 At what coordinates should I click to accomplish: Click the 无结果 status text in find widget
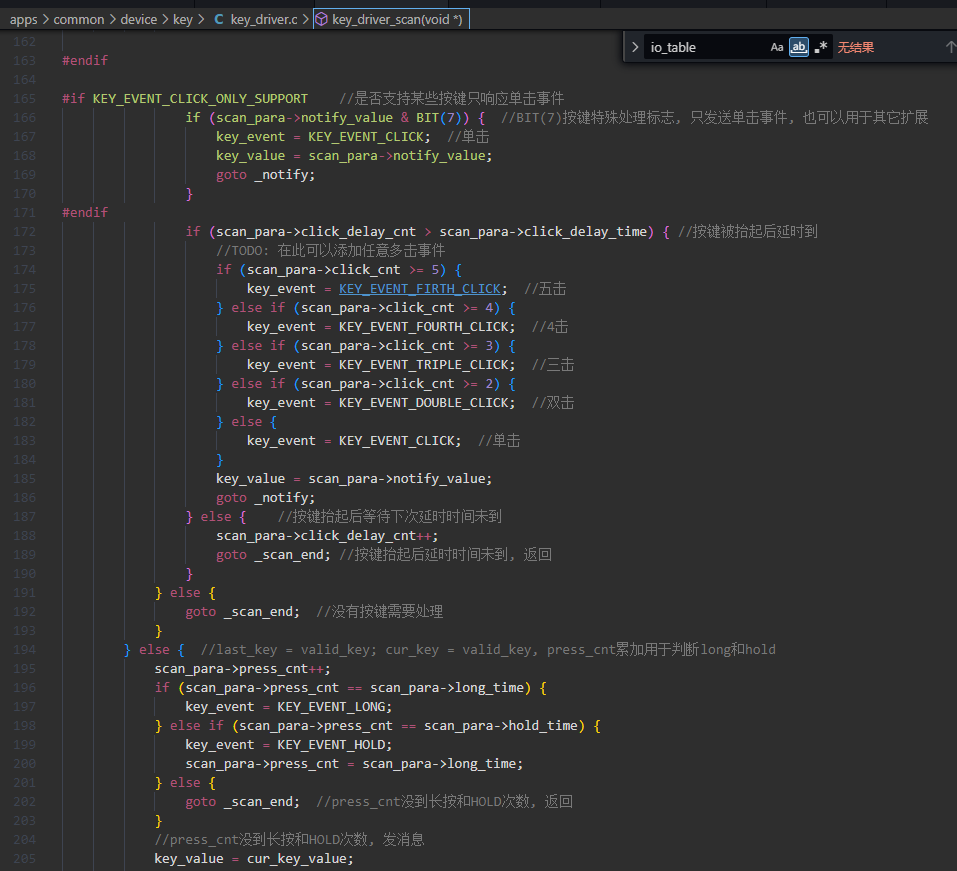856,47
